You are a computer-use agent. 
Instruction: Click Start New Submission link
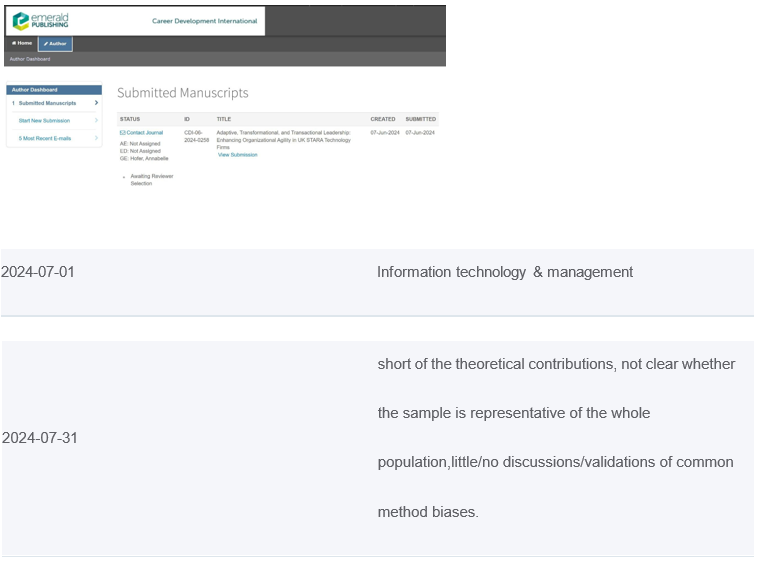44,121
